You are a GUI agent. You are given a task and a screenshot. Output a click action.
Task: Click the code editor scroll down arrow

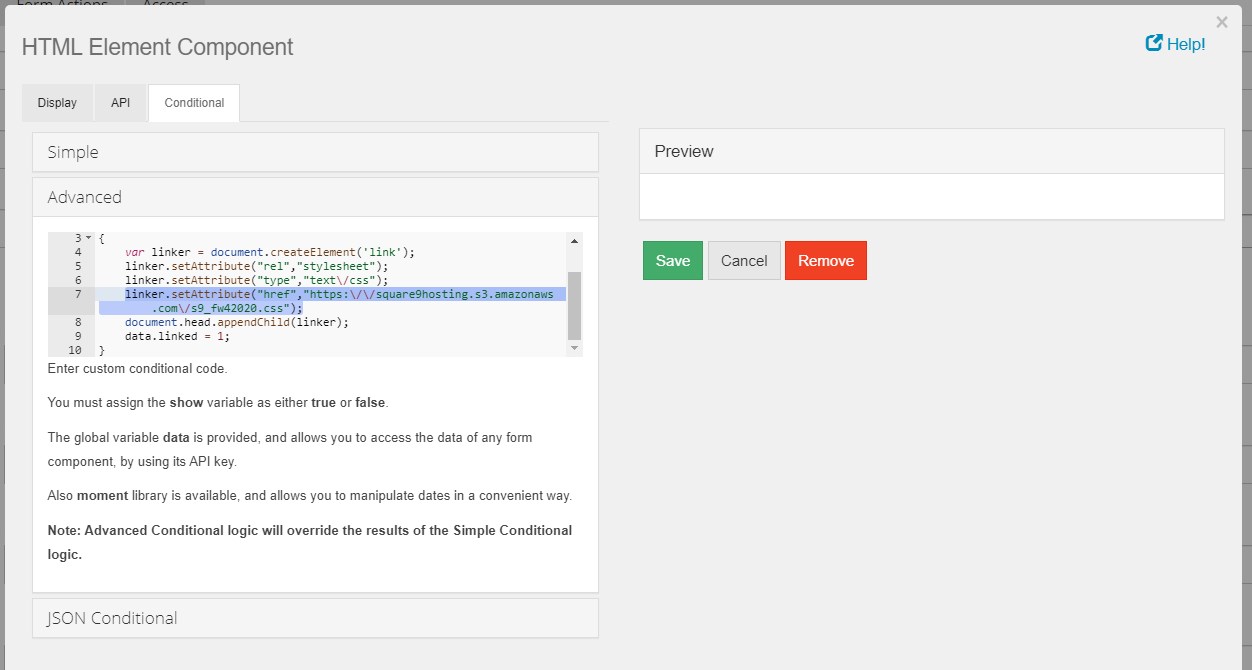(574, 349)
